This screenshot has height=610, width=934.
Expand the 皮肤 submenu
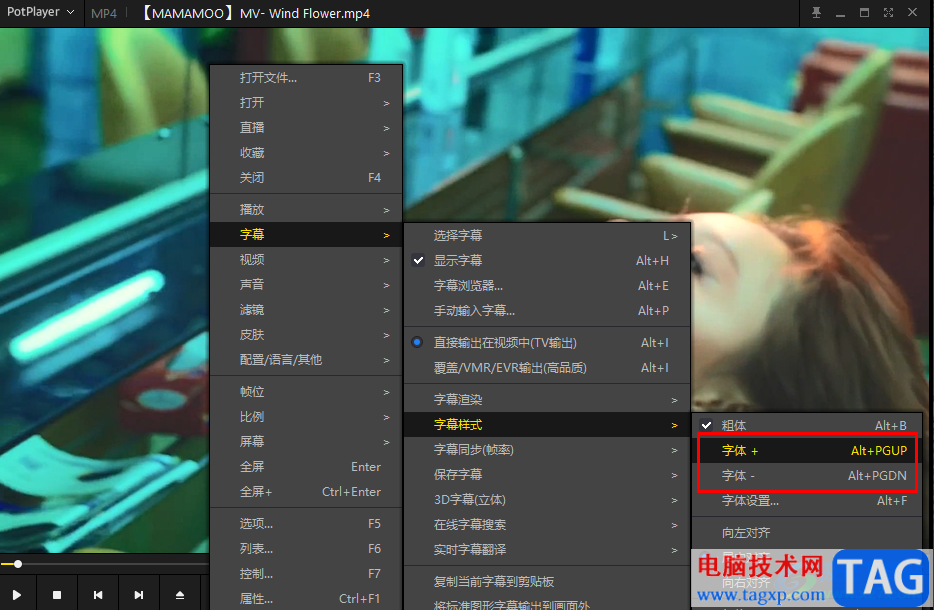(306, 335)
